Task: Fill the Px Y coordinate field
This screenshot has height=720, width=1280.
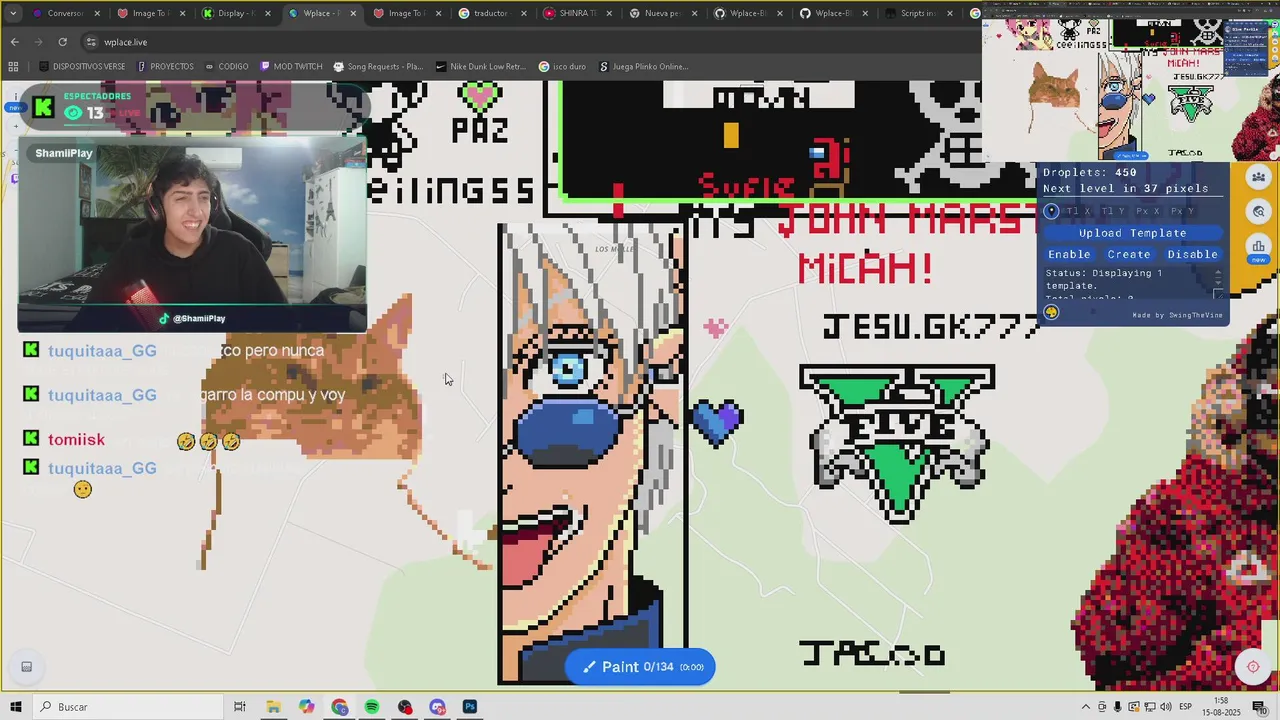Action: click(1182, 211)
